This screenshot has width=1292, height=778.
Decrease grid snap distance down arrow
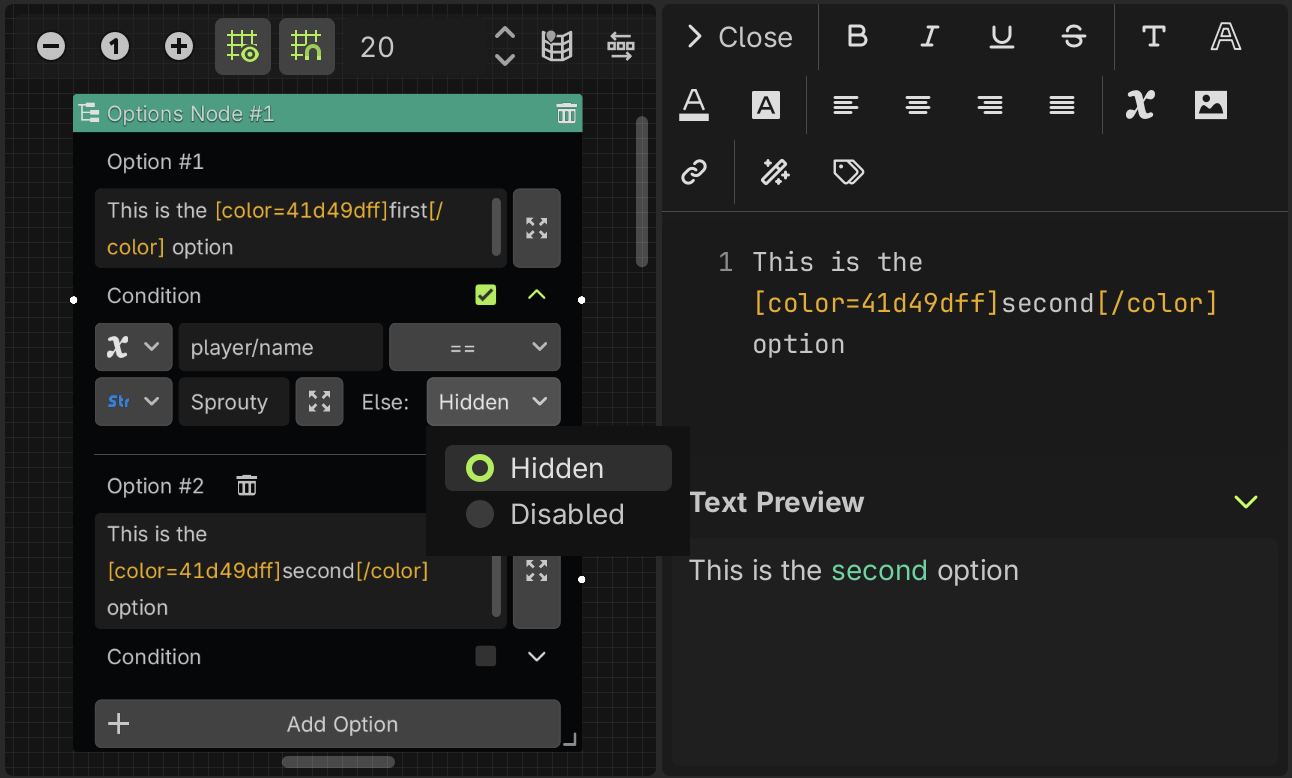(x=505, y=60)
